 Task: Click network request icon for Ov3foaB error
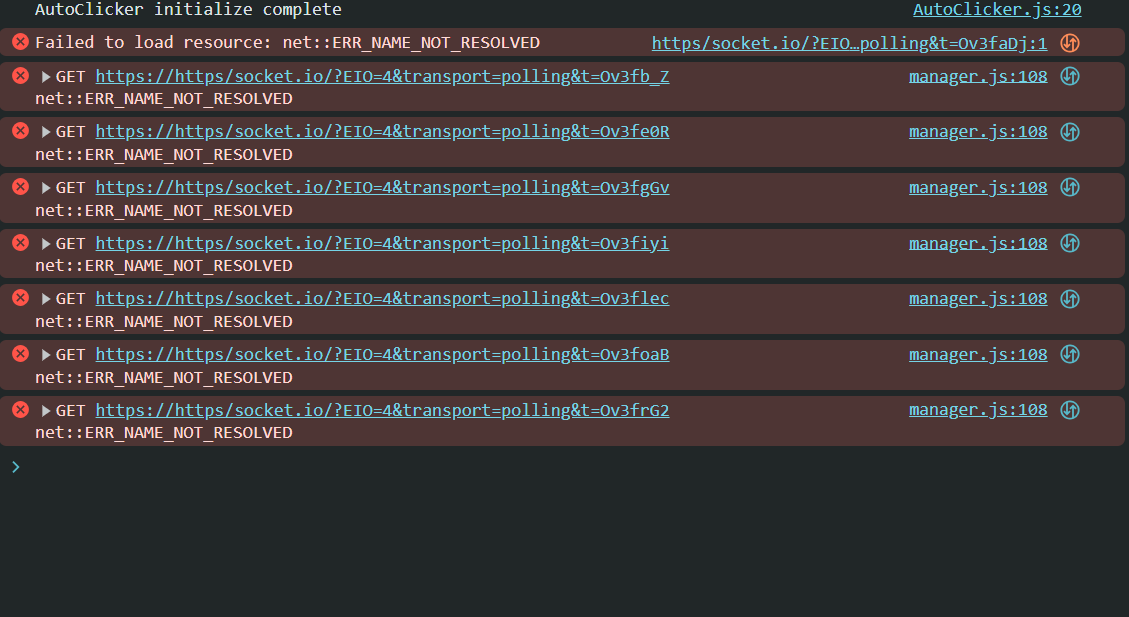tap(1070, 355)
